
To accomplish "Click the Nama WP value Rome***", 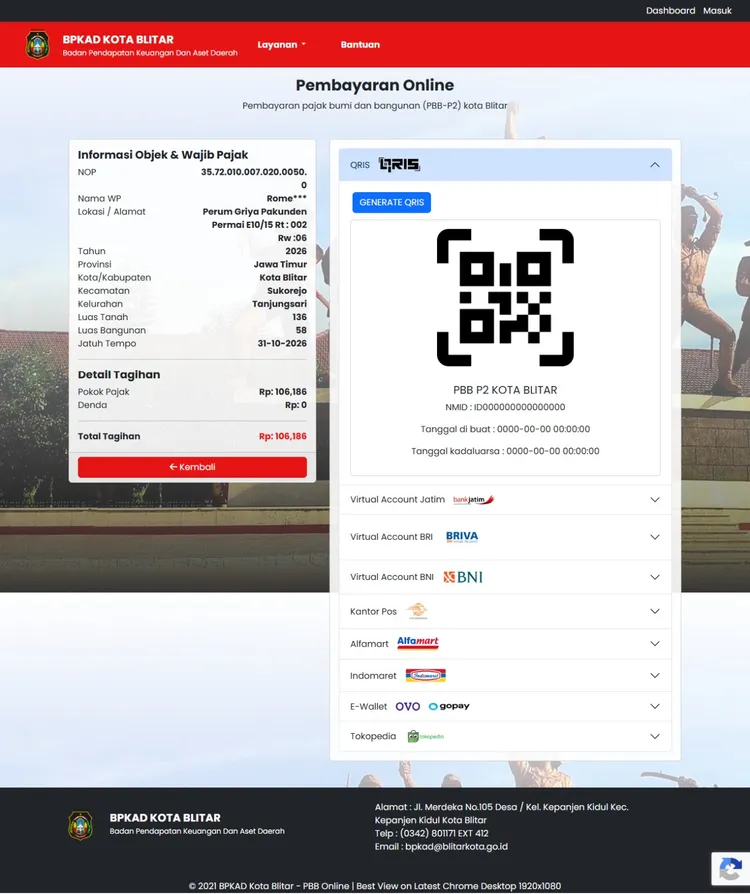I will 286,198.
